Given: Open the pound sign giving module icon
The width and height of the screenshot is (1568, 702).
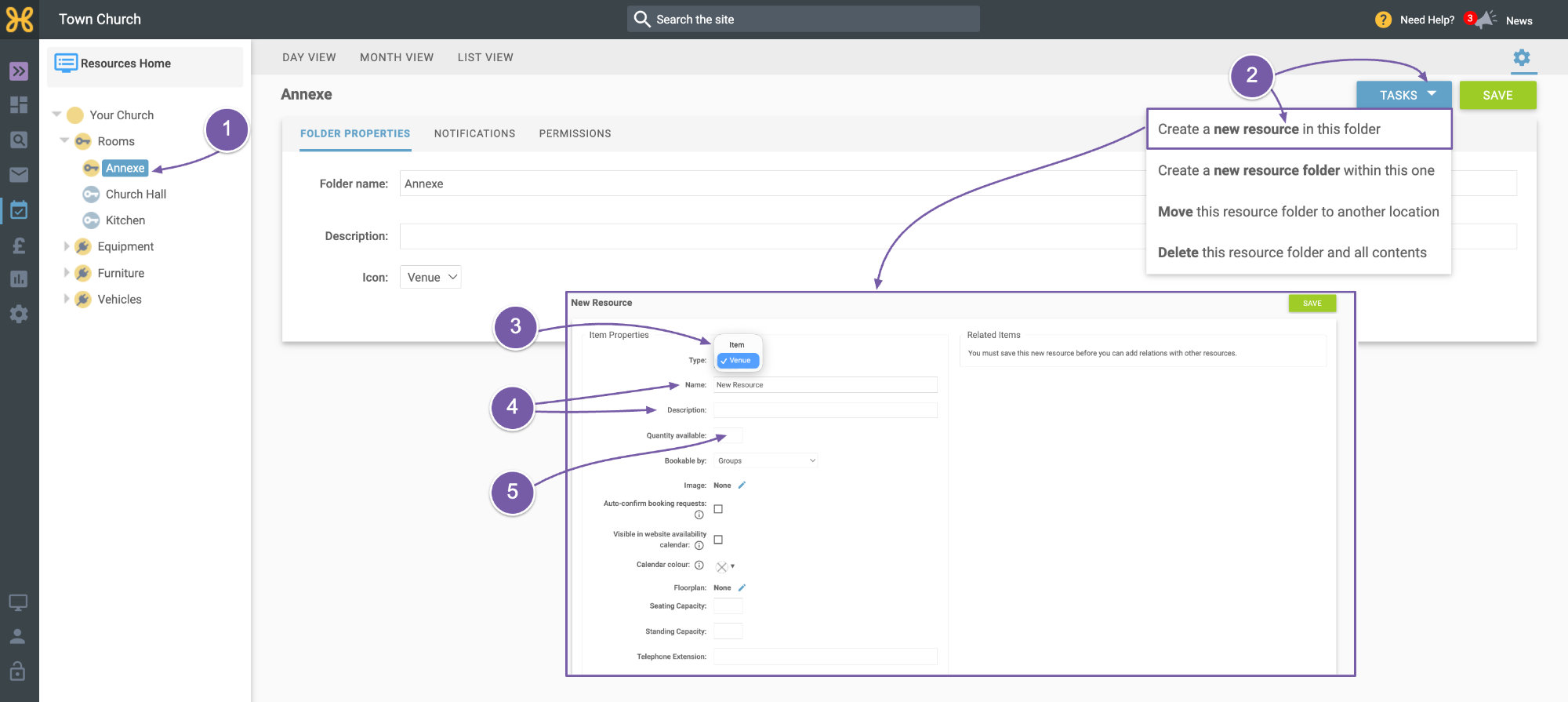Looking at the screenshot, I should pos(19,246).
